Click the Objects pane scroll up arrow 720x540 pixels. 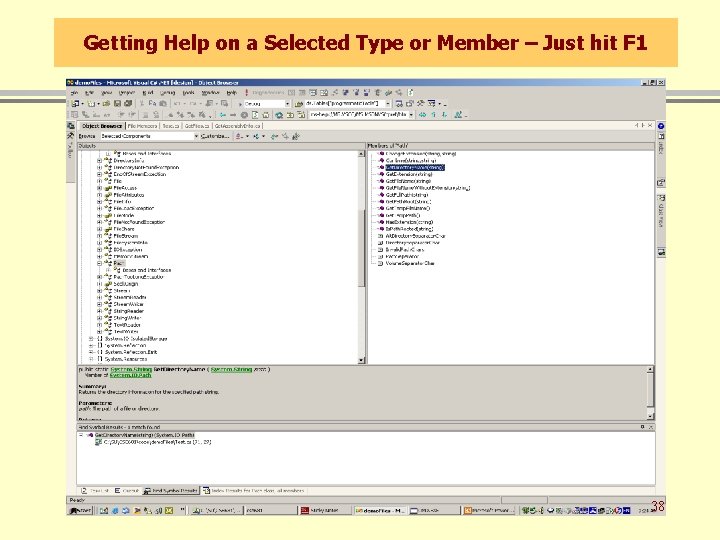click(361, 154)
